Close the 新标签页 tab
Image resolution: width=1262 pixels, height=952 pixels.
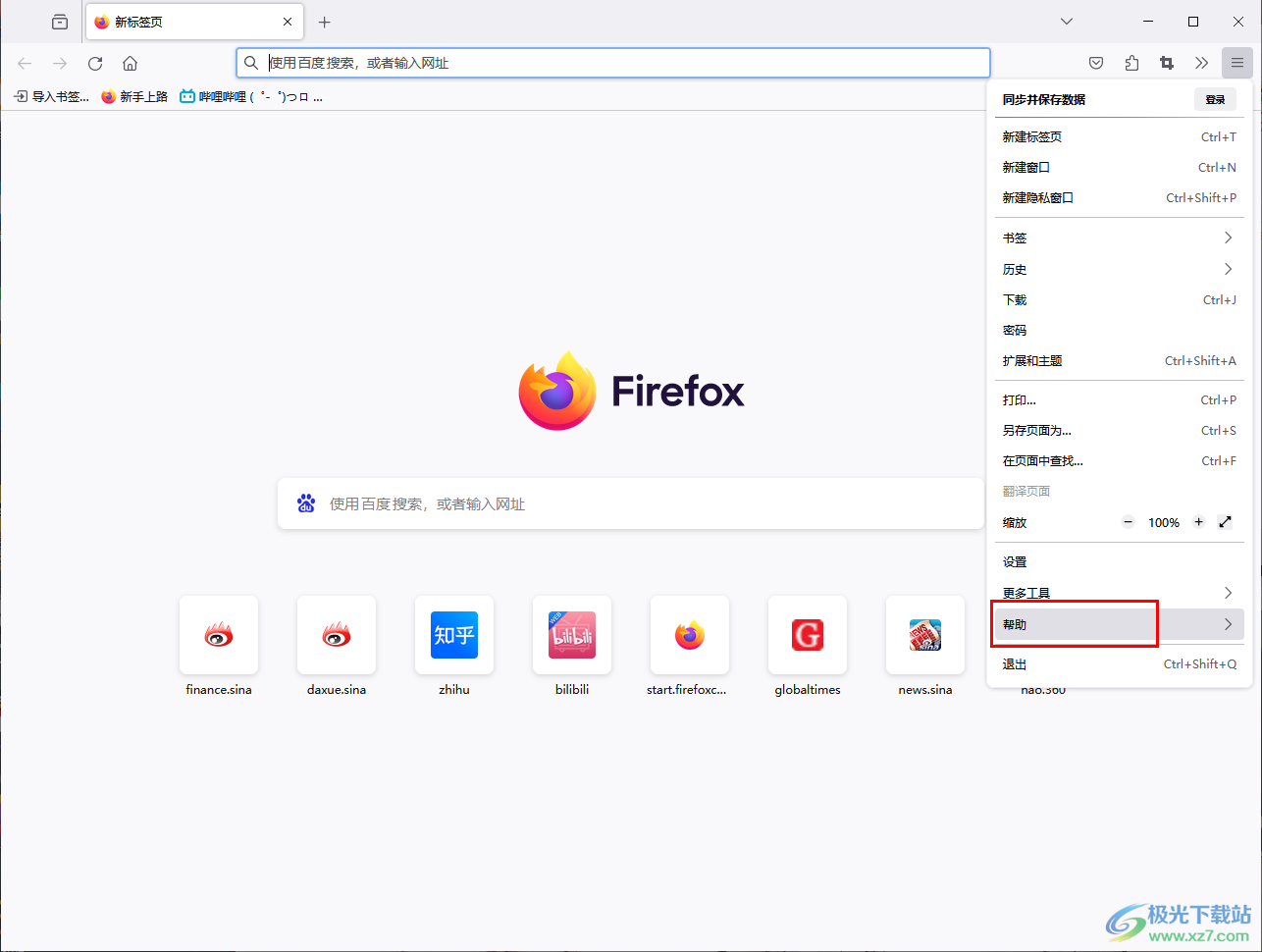pos(288,22)
